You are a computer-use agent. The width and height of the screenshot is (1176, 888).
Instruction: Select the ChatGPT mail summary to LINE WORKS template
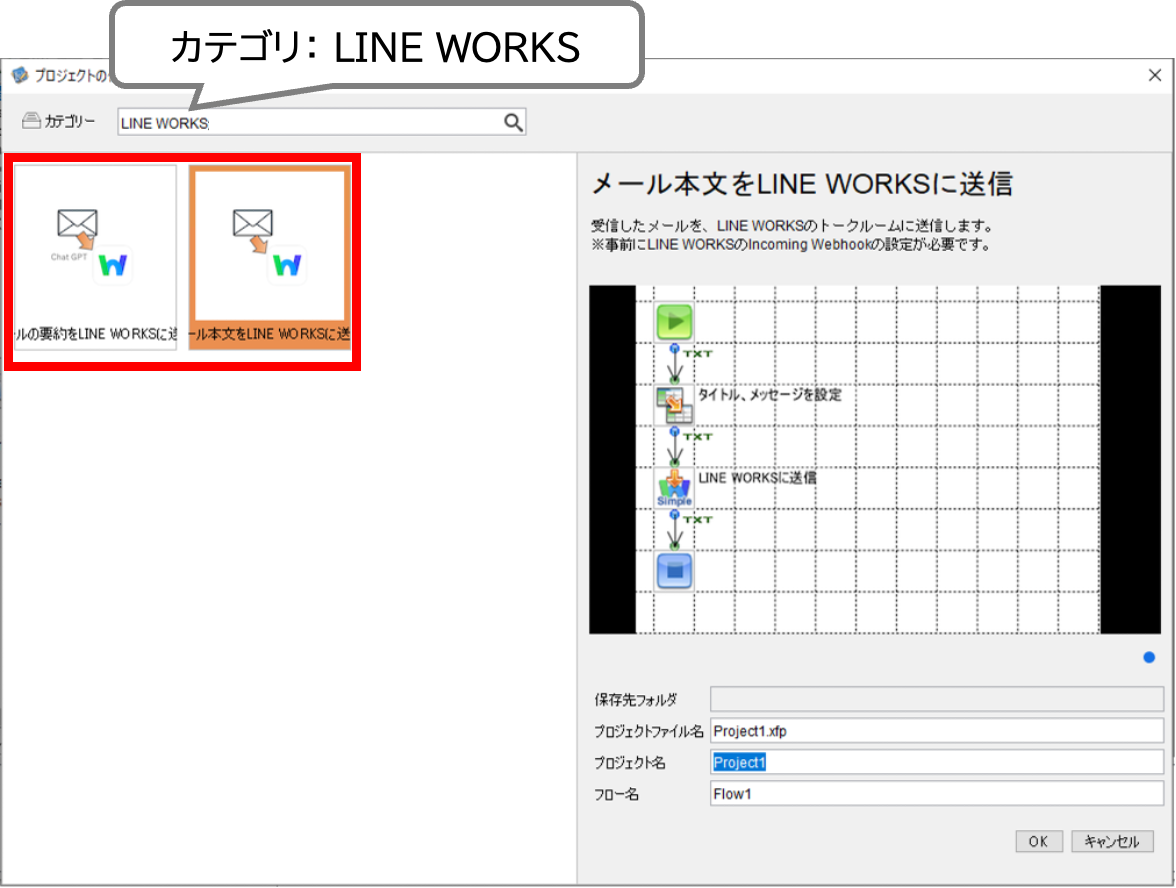[95, 257]
